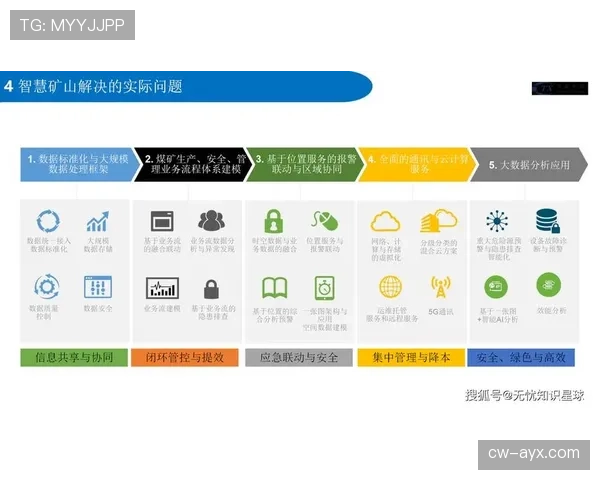
Task: Click the label 大规模数据存储
Action: pos(98,245)
